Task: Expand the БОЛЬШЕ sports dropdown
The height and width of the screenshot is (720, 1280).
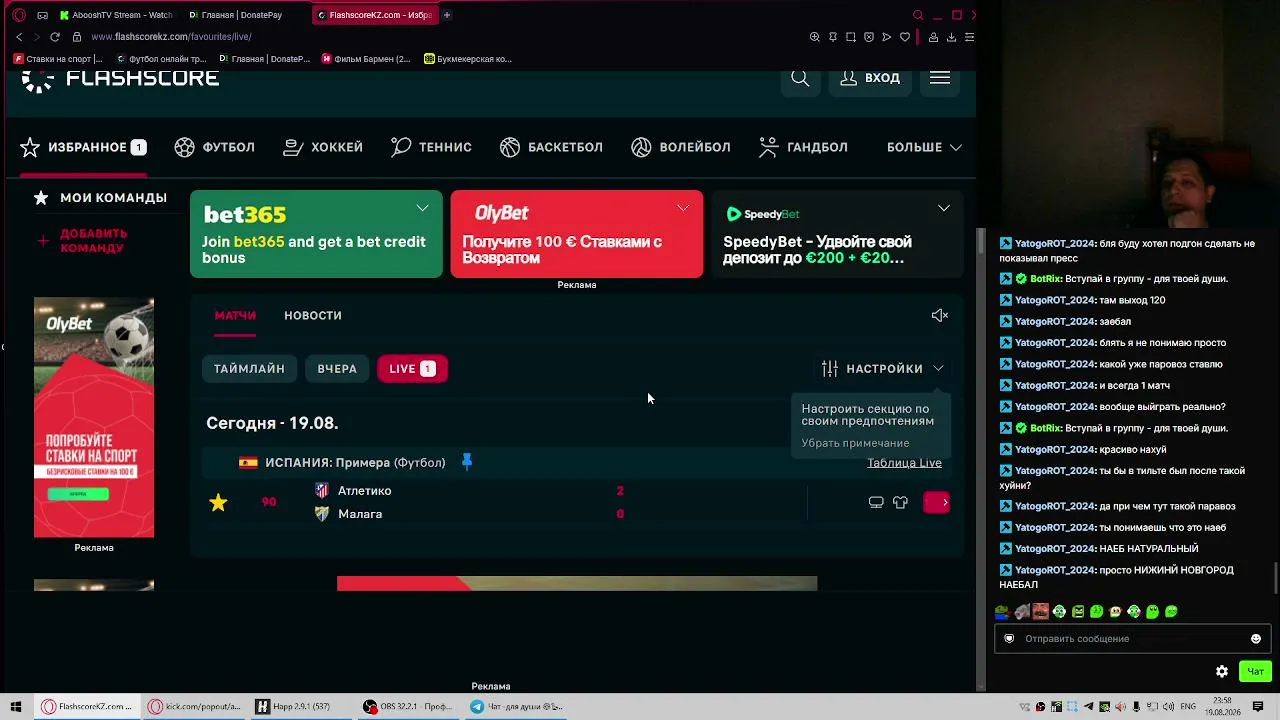Action: (x=924, y=147)
